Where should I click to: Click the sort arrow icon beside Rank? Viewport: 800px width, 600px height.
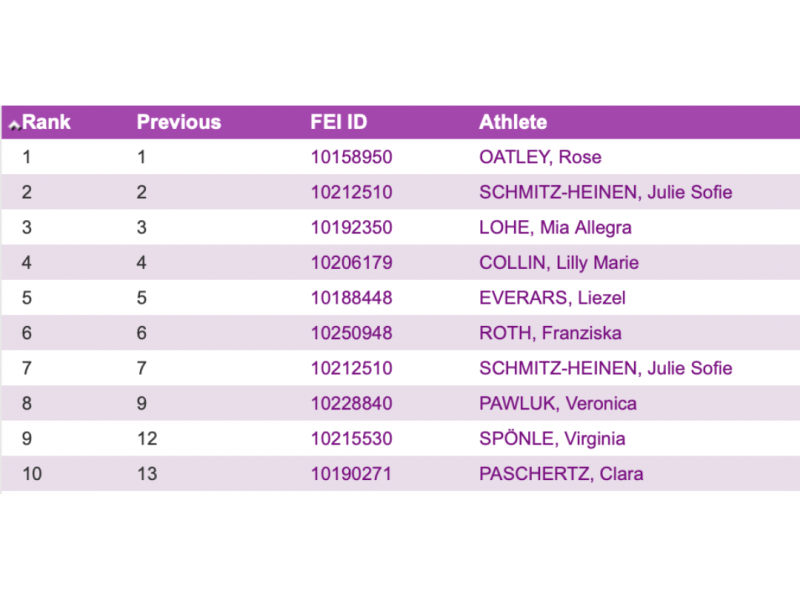click(15, 125)
